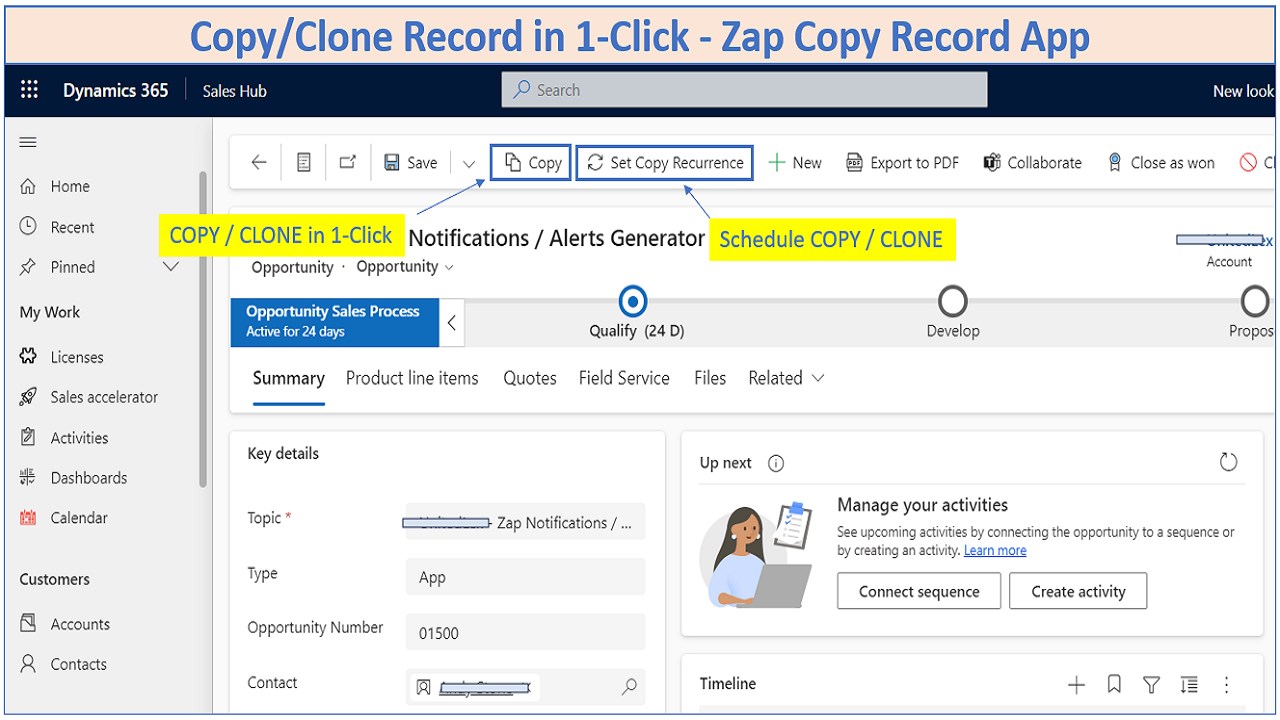Switch to the Files tab

tap(710, 378)
